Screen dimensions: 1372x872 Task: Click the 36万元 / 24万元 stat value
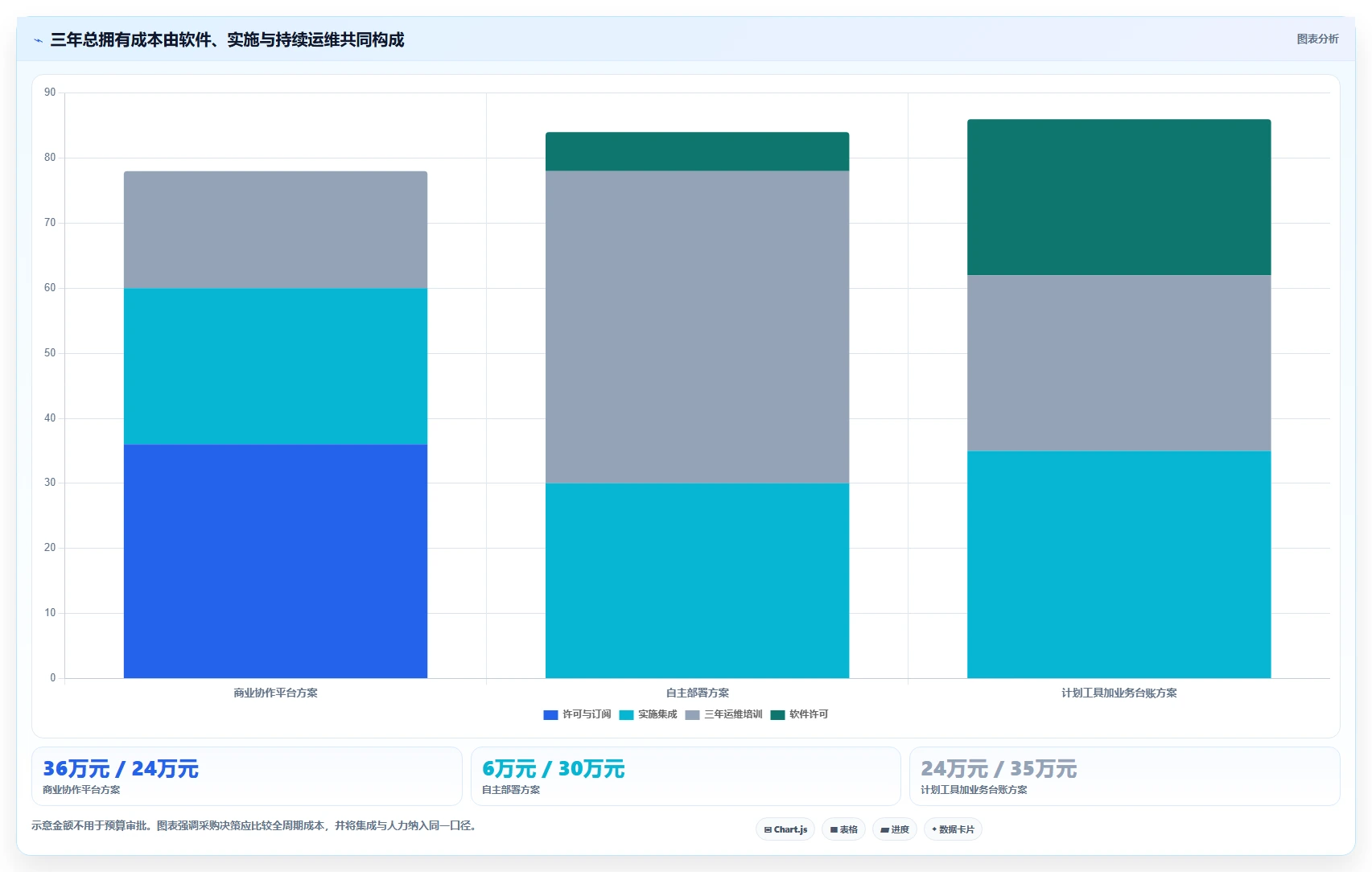[121, 769]
